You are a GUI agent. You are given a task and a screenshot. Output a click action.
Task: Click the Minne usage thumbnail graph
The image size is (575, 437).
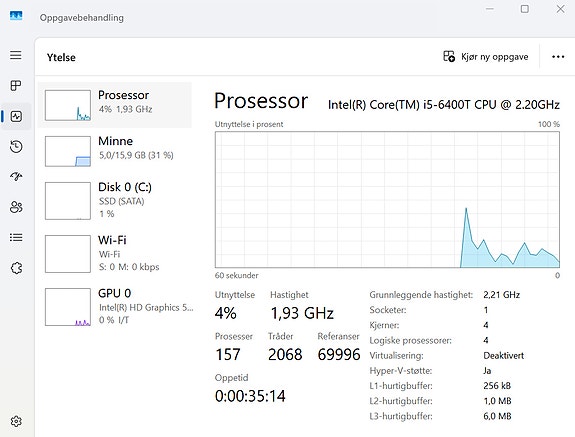point(68,151)
